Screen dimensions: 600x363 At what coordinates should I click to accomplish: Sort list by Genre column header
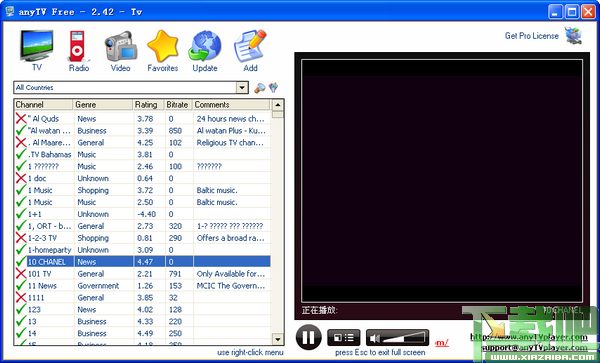(103, 104)
